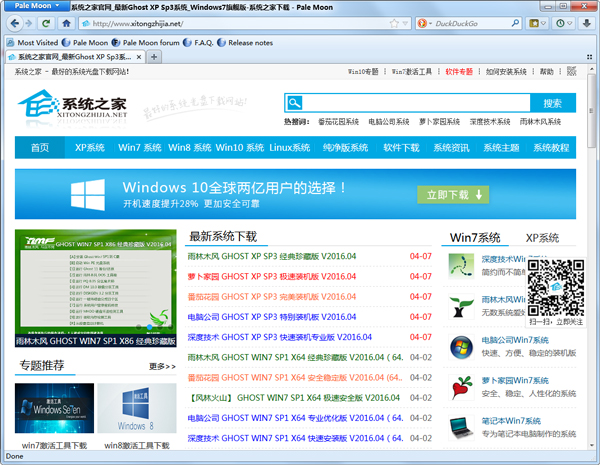
Task: Click the browser Back arrow button
Action: [x=15, y=23]
